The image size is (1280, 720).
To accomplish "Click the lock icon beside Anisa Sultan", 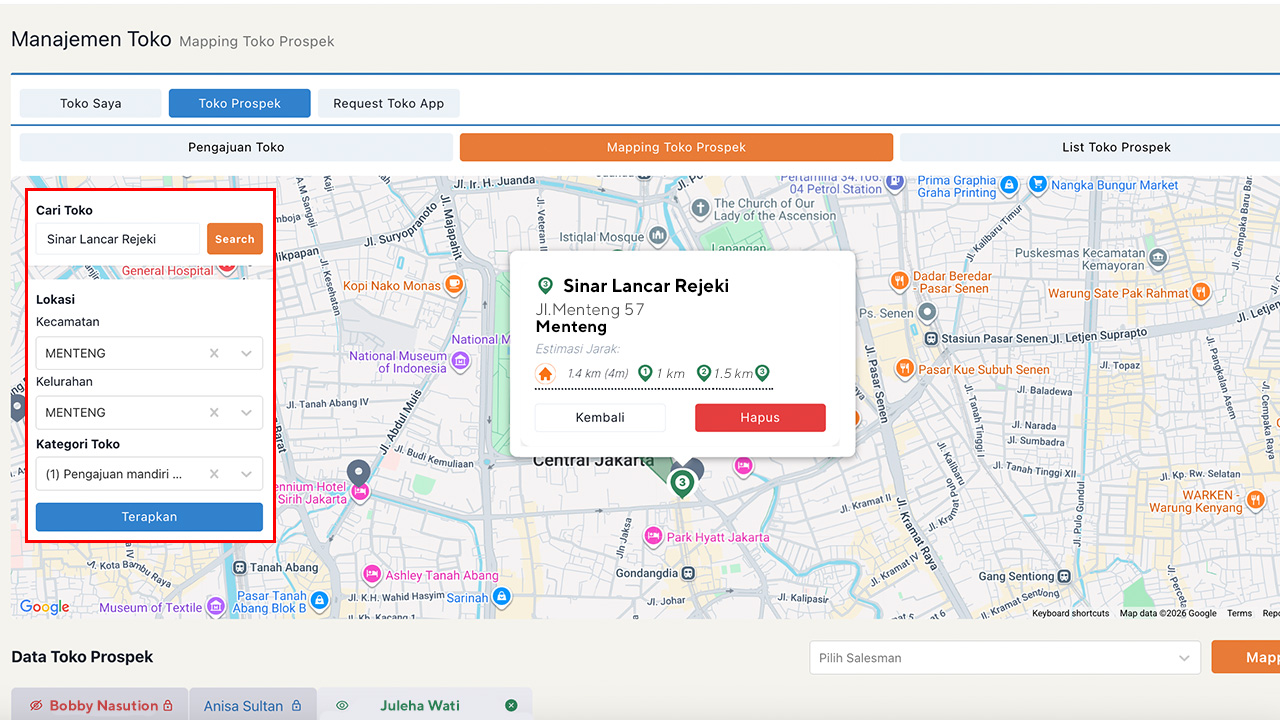I will point(296,706).
